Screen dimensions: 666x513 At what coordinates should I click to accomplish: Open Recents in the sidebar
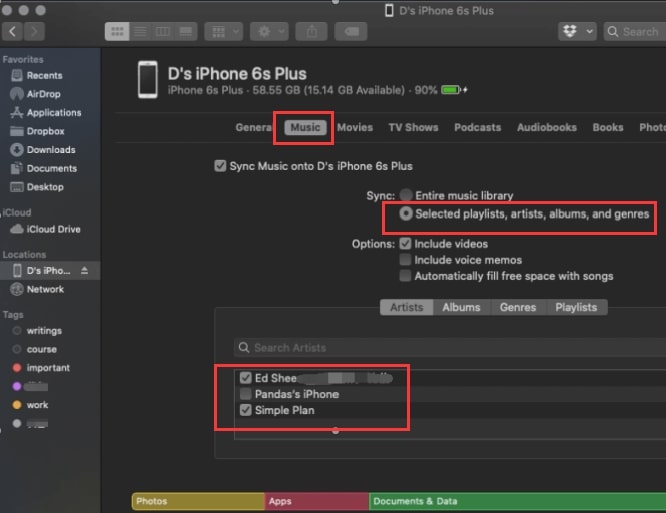pos(44,76)
